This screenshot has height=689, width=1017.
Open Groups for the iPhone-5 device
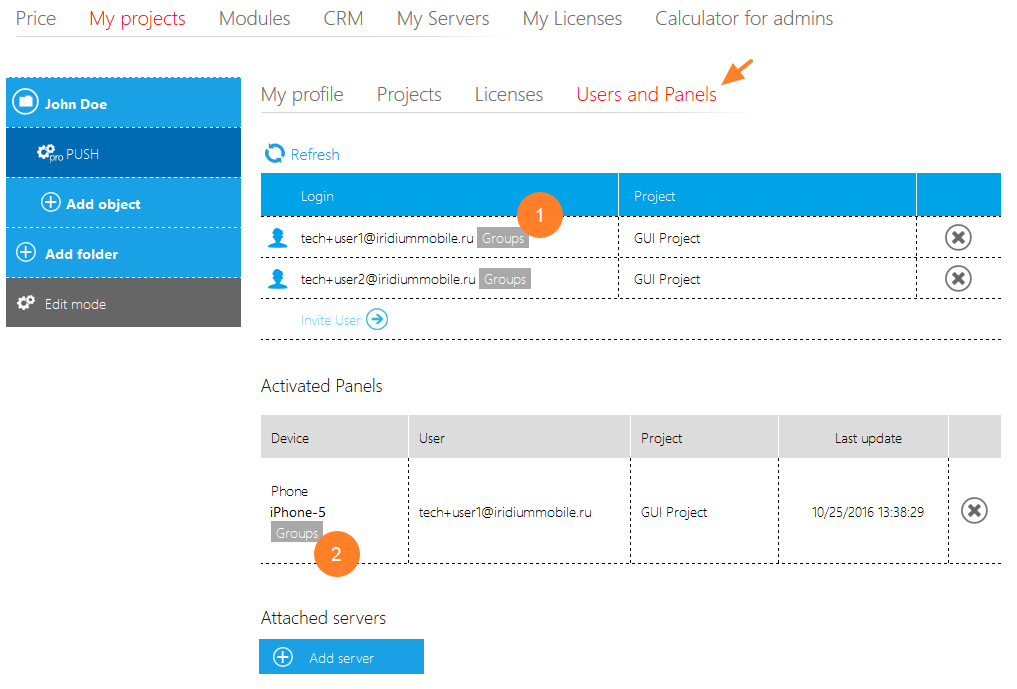pyautogui.click(x=297, y=533)
